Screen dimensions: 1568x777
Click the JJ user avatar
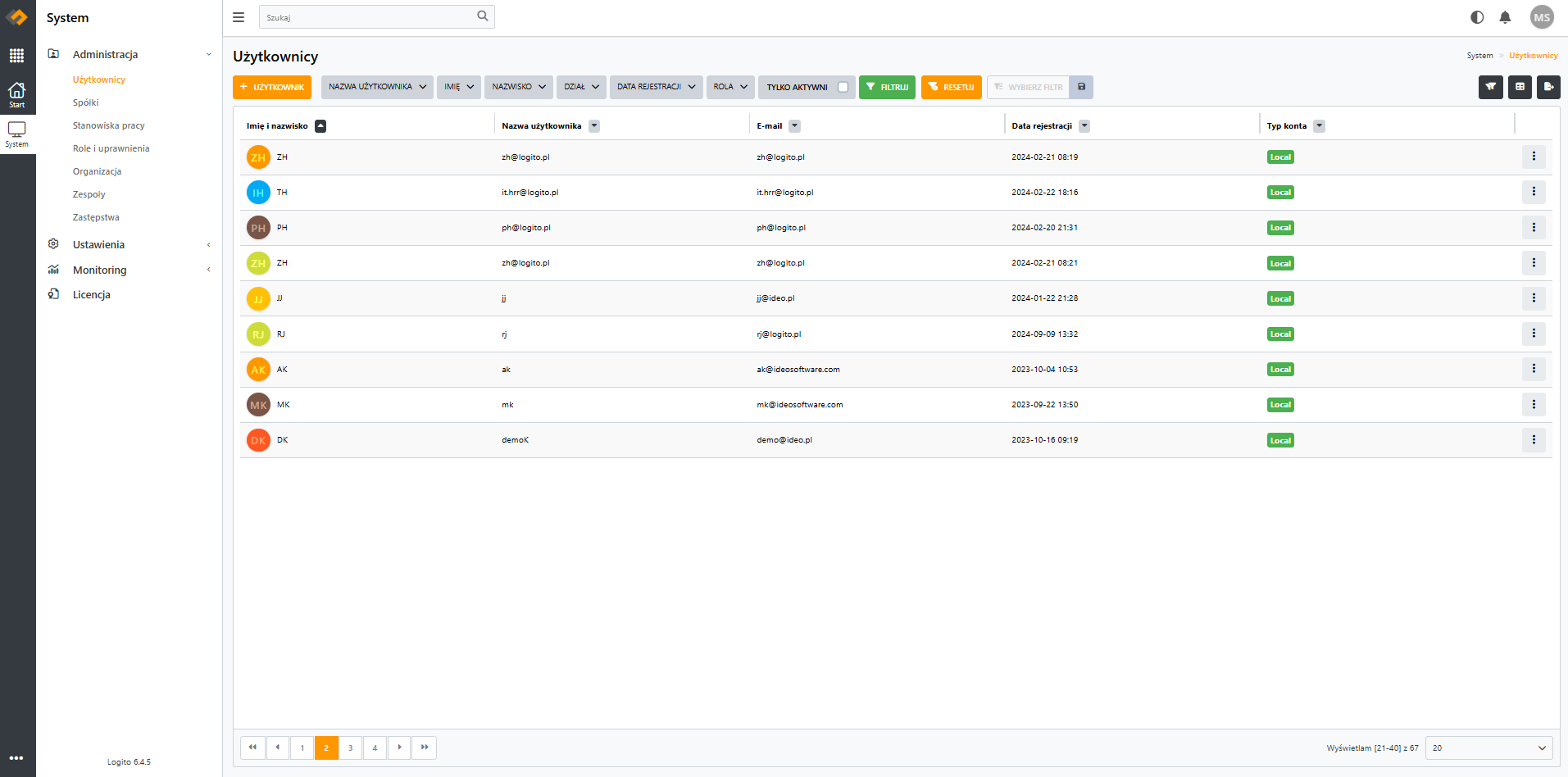click(258, 298)
